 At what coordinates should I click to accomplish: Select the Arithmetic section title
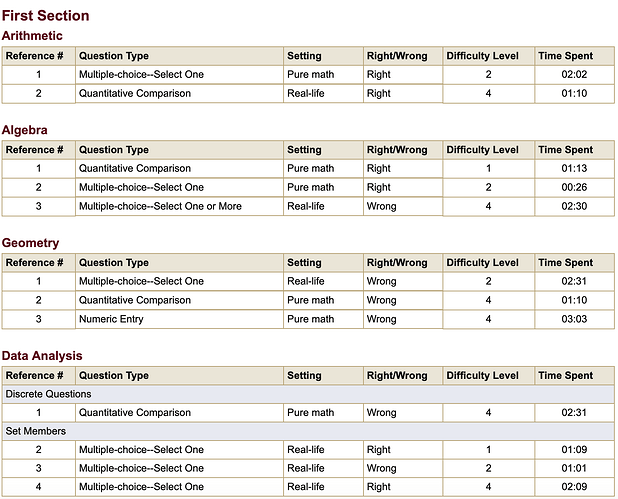tap(32, 36)
